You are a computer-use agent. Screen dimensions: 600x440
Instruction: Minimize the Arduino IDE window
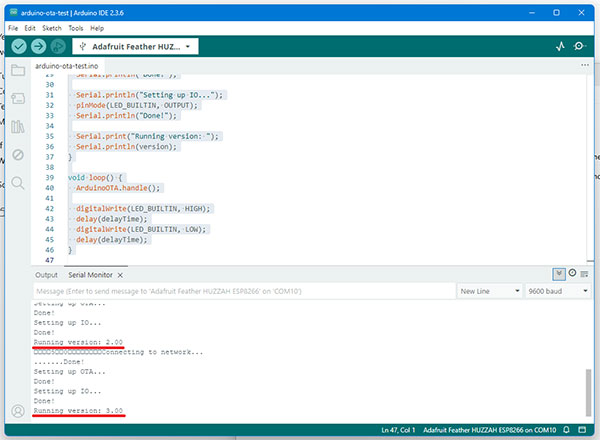click(532, 13)
